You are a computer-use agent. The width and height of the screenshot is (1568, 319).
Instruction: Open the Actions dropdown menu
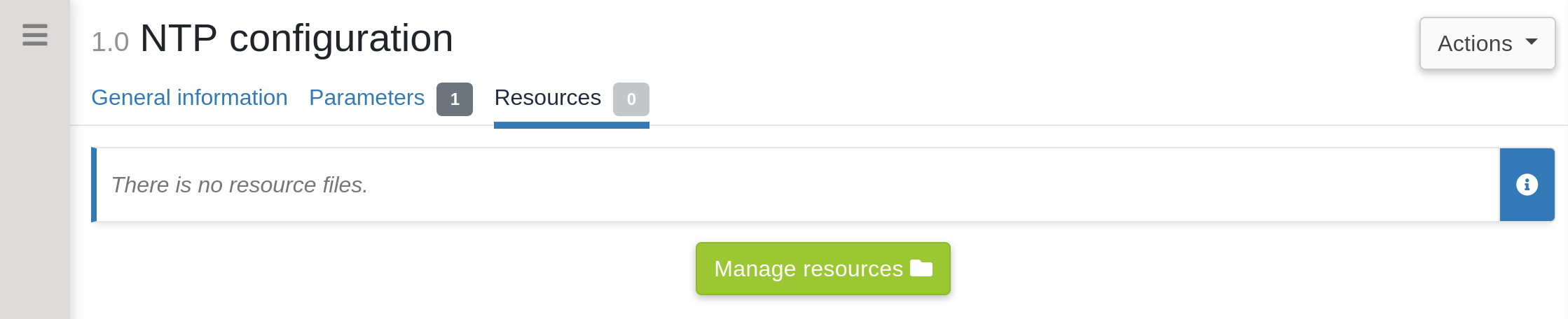click(1487, 43)
